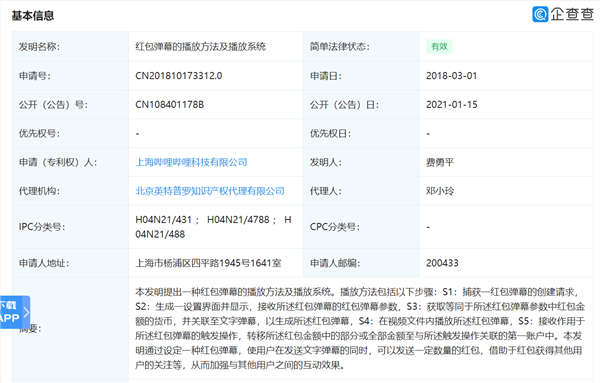Screen dimensions: 600x383
Task: Click the IPC分类号 label cell
Action: pyautogui.click(x=70, y=227)
